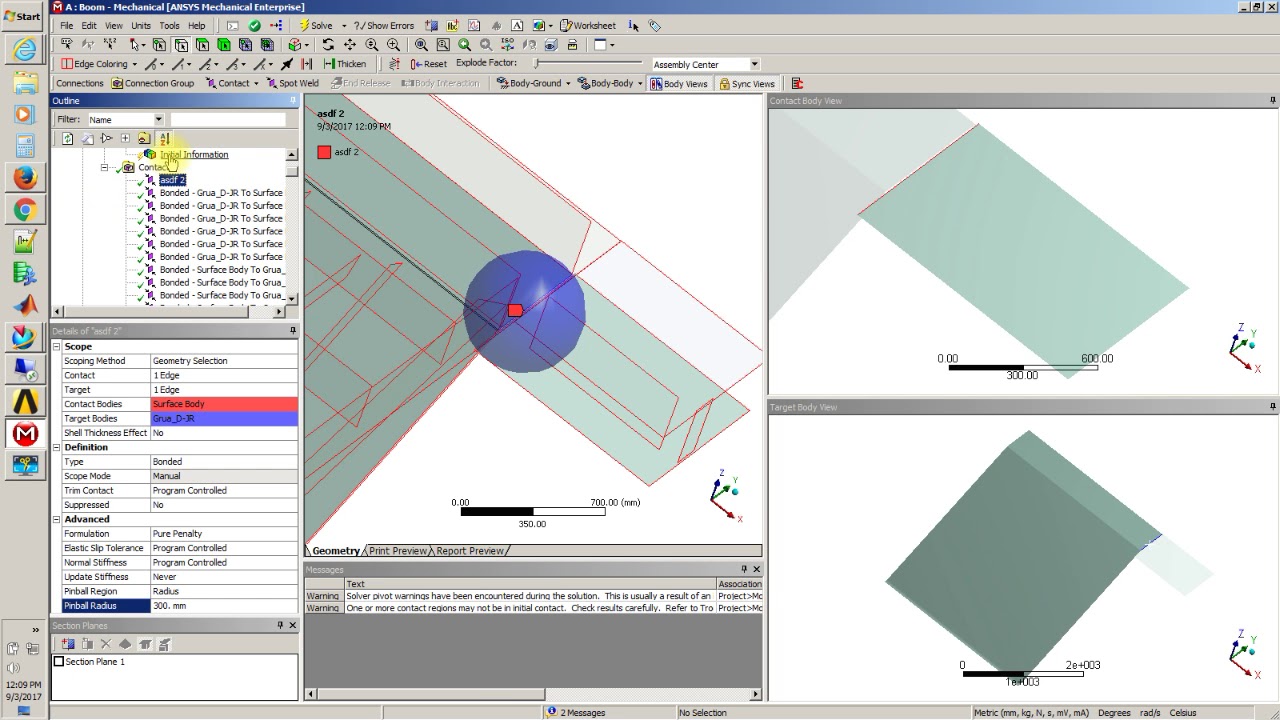Open the Assembly Center dropdown
Screen dimensions: 1280x720
754,65
